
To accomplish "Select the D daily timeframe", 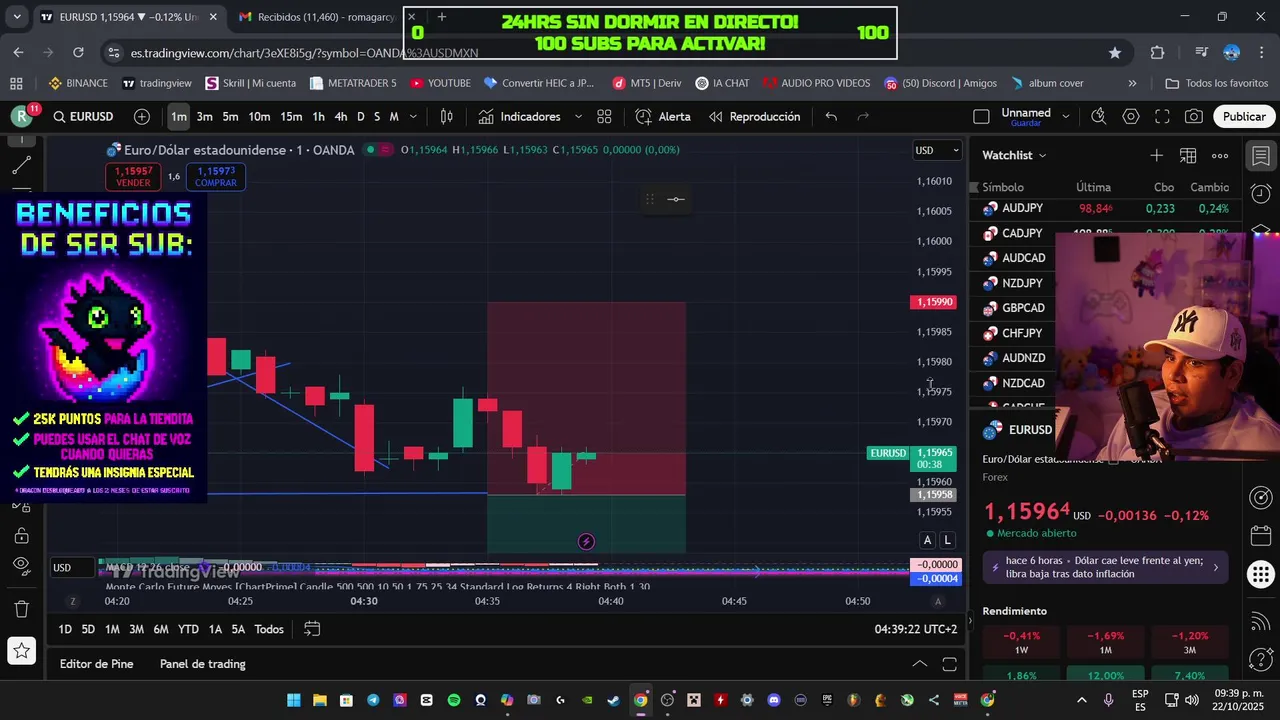I will pos(361,117).
